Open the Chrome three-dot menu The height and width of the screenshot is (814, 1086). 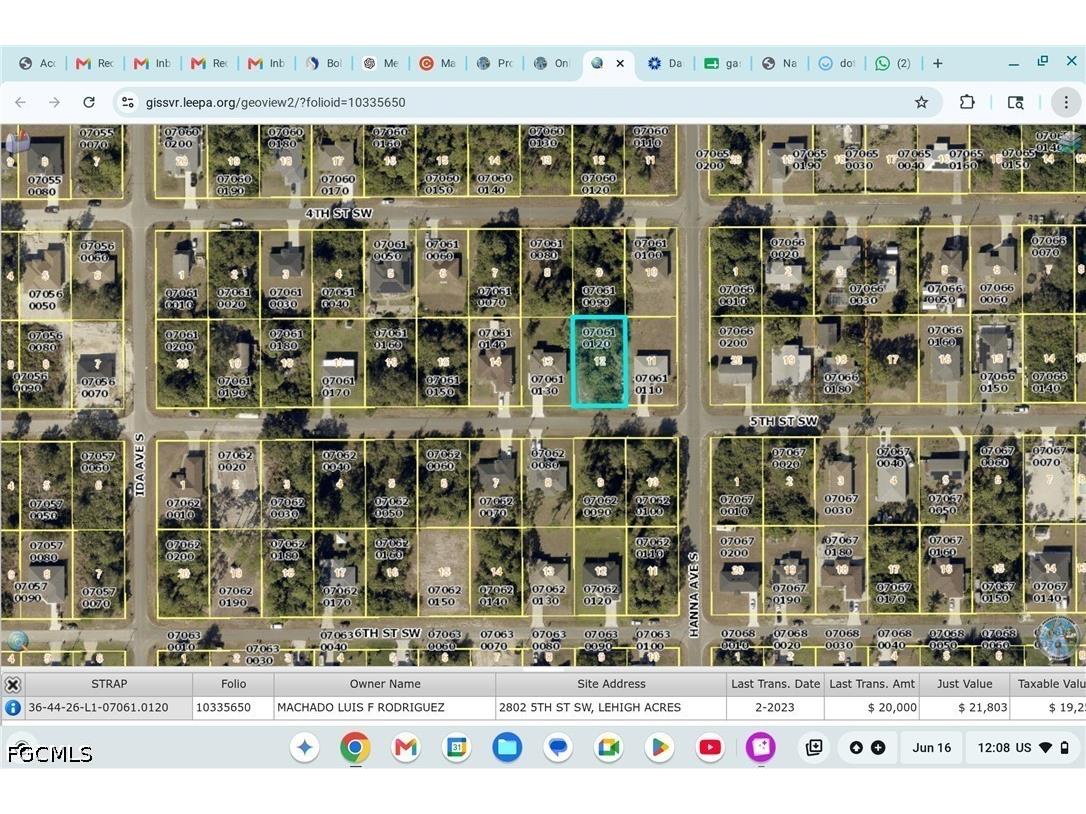click(x=1066, y=103)
